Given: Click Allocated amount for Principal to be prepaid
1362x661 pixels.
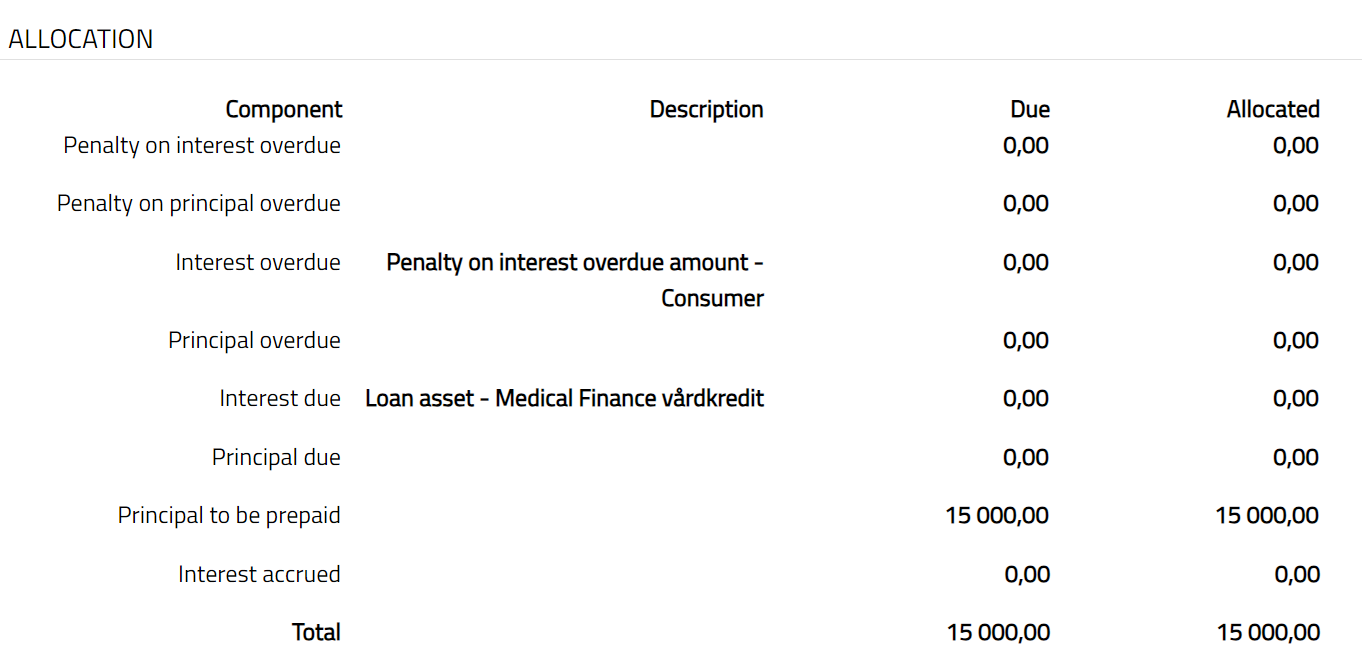Looking at the screenshot, I should pos(1267,515).
